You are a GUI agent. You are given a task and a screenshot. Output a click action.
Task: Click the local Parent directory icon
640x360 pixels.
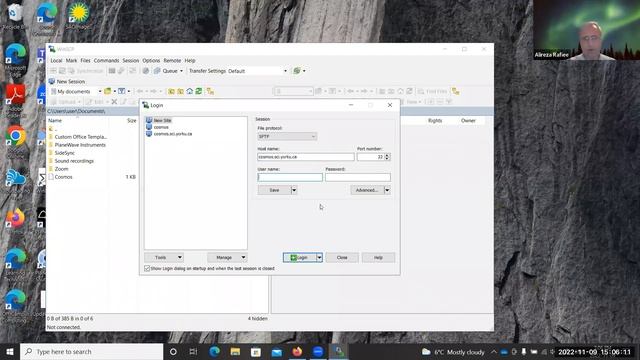[x=171, y=91]
